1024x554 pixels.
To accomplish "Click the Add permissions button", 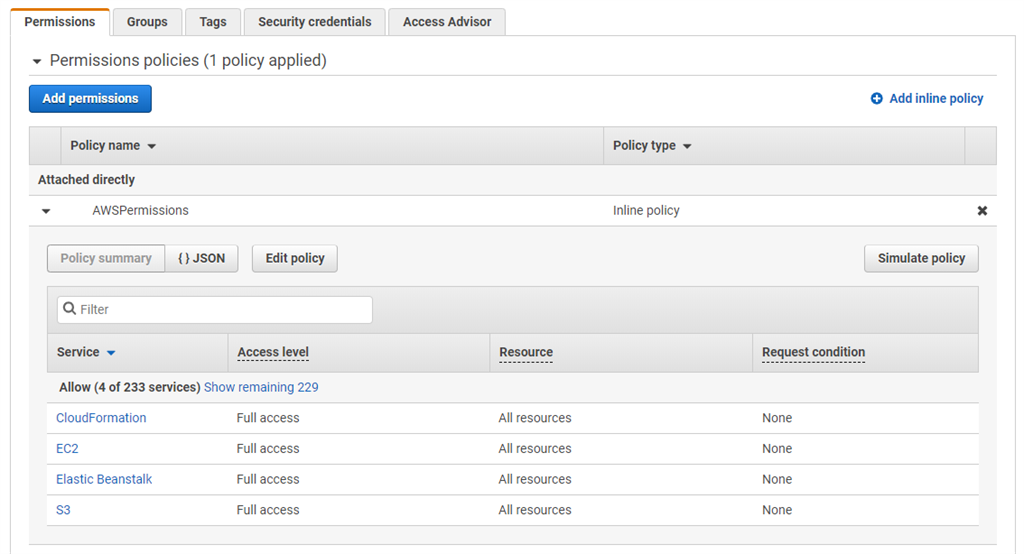I will point(90,98).
